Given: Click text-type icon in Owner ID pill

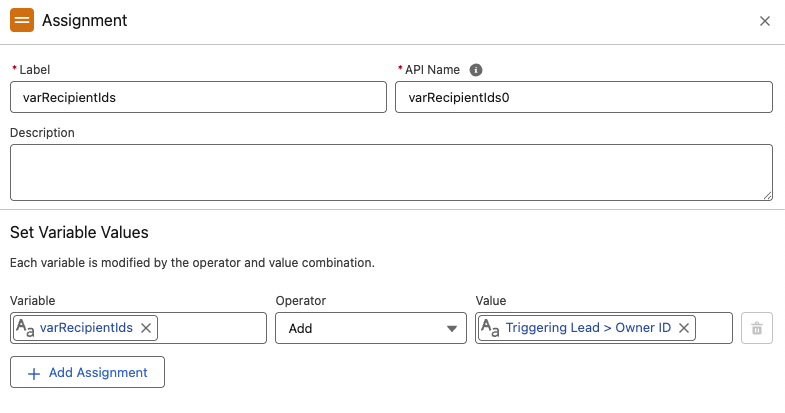Looking at the screenshot, I should pyautogui.click(x=492, y=328).
